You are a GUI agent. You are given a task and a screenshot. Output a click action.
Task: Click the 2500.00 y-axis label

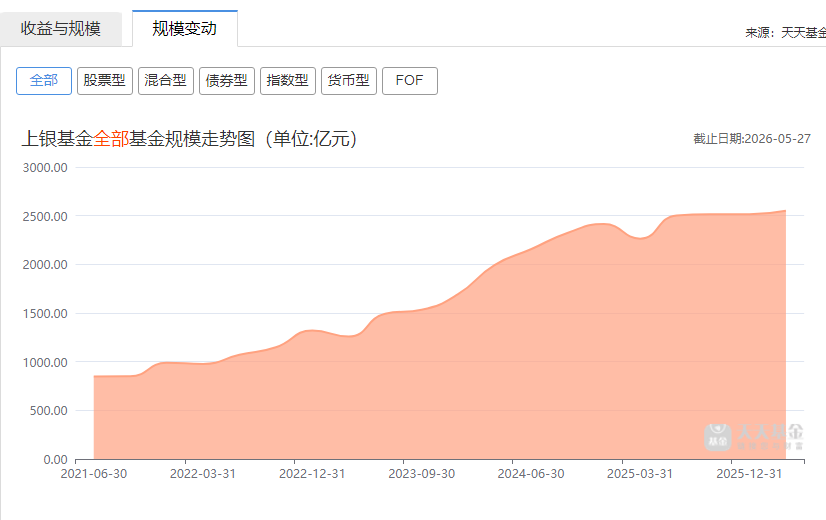pos(45,217)
